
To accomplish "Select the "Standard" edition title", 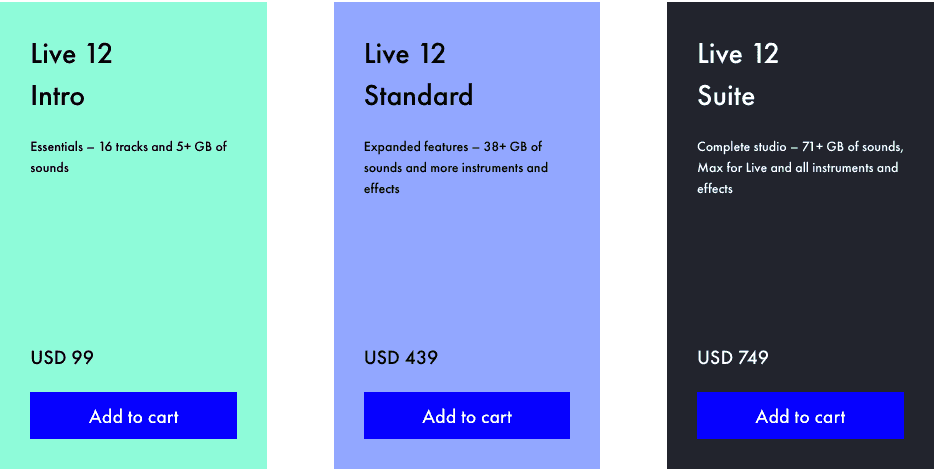I will [x=418, y=96].
